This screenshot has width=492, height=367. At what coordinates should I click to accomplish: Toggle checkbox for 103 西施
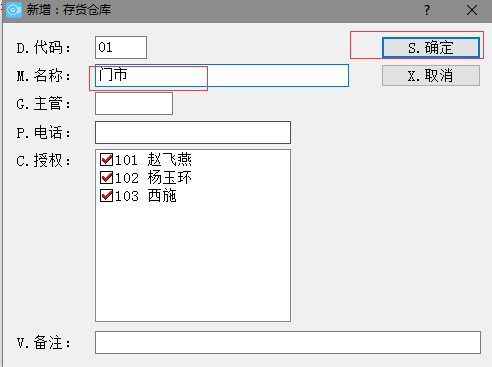(x=106, y=196)
